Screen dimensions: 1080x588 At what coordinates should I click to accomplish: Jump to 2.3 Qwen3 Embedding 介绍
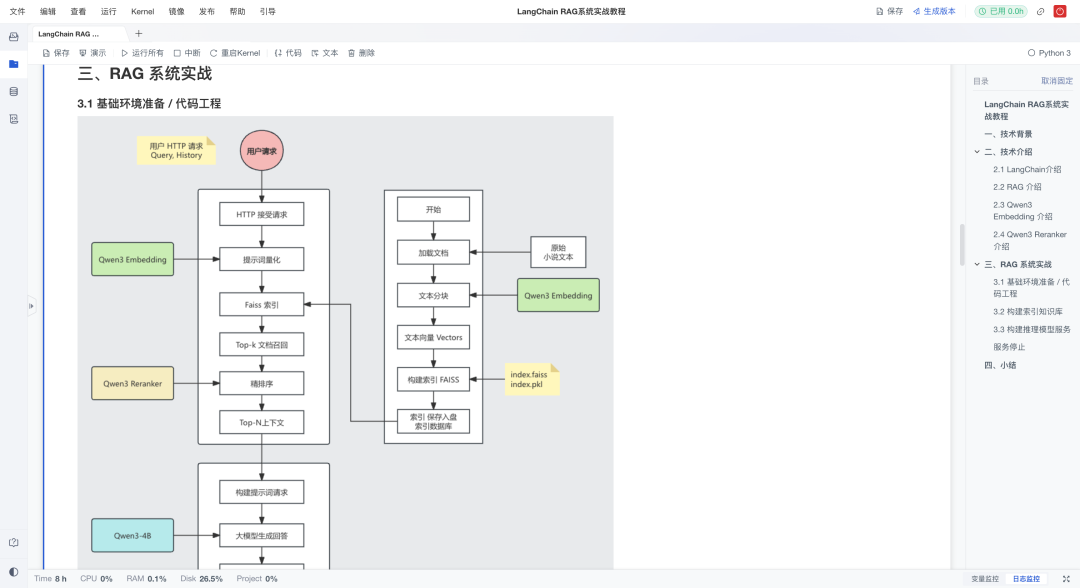(x=1023, y=211)
